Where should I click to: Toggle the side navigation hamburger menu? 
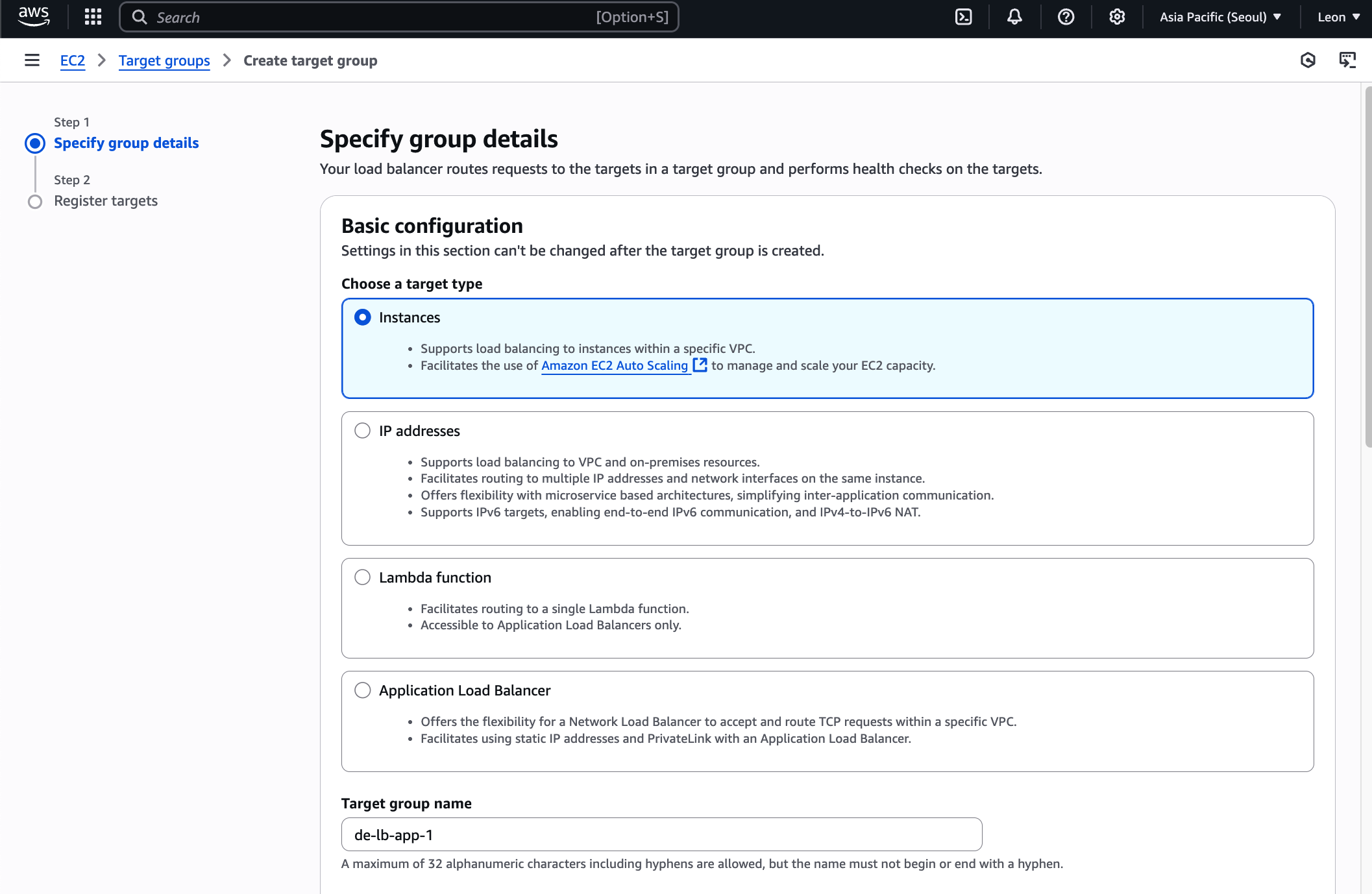pyautogui.click(x=32, y=60)
